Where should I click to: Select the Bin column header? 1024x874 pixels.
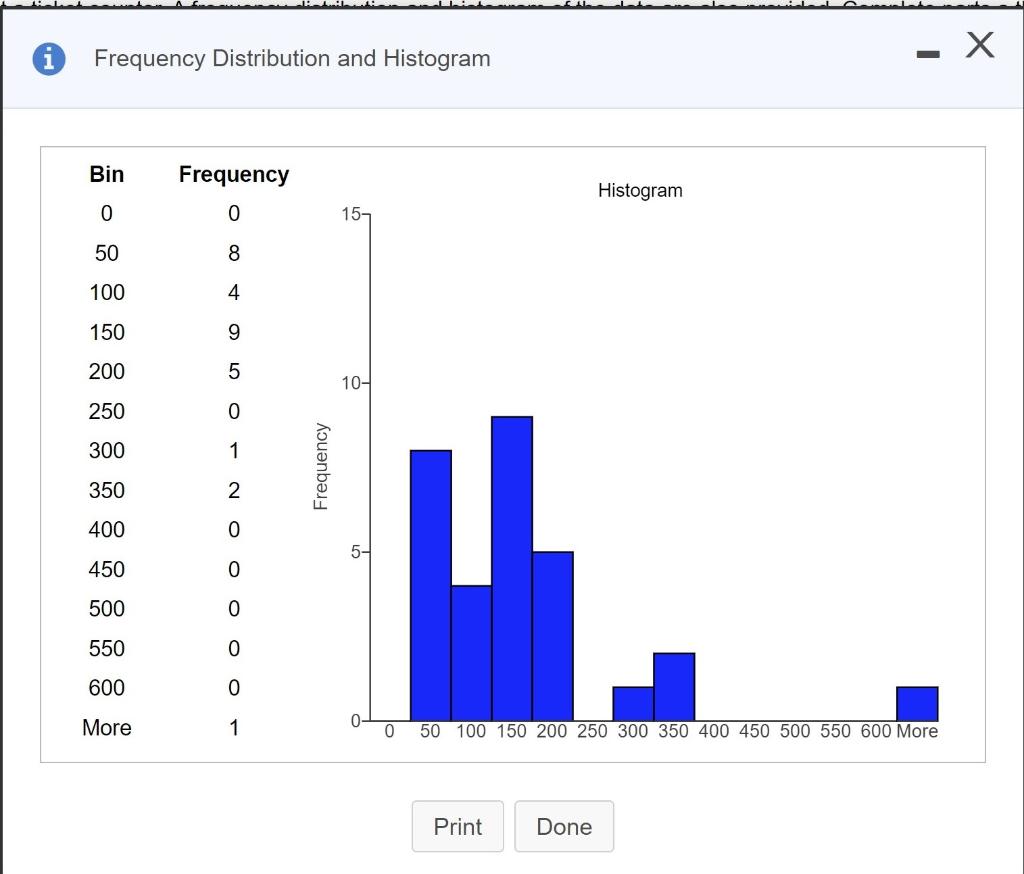105,174
